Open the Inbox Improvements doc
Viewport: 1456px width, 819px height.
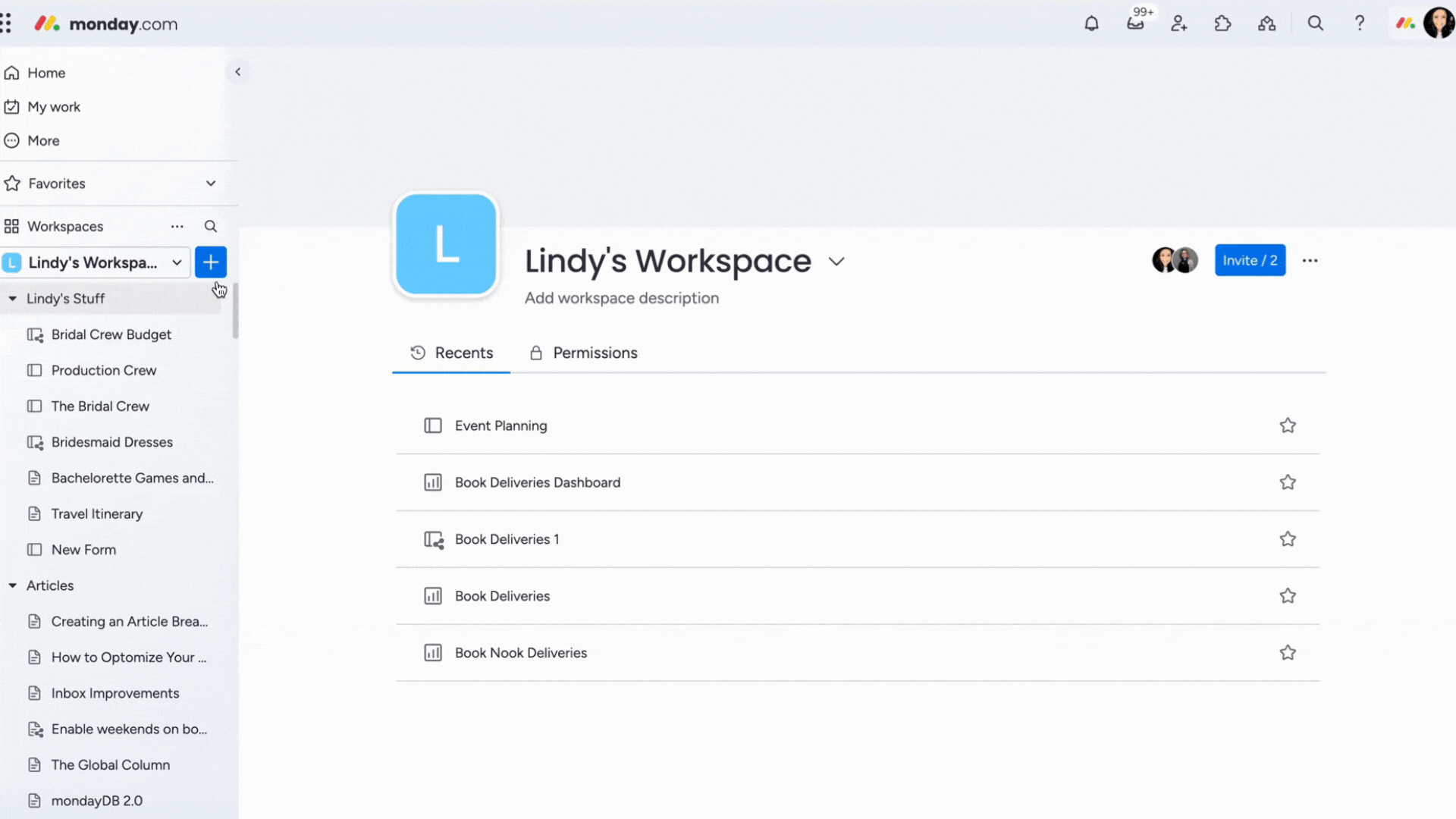point(115,693)
